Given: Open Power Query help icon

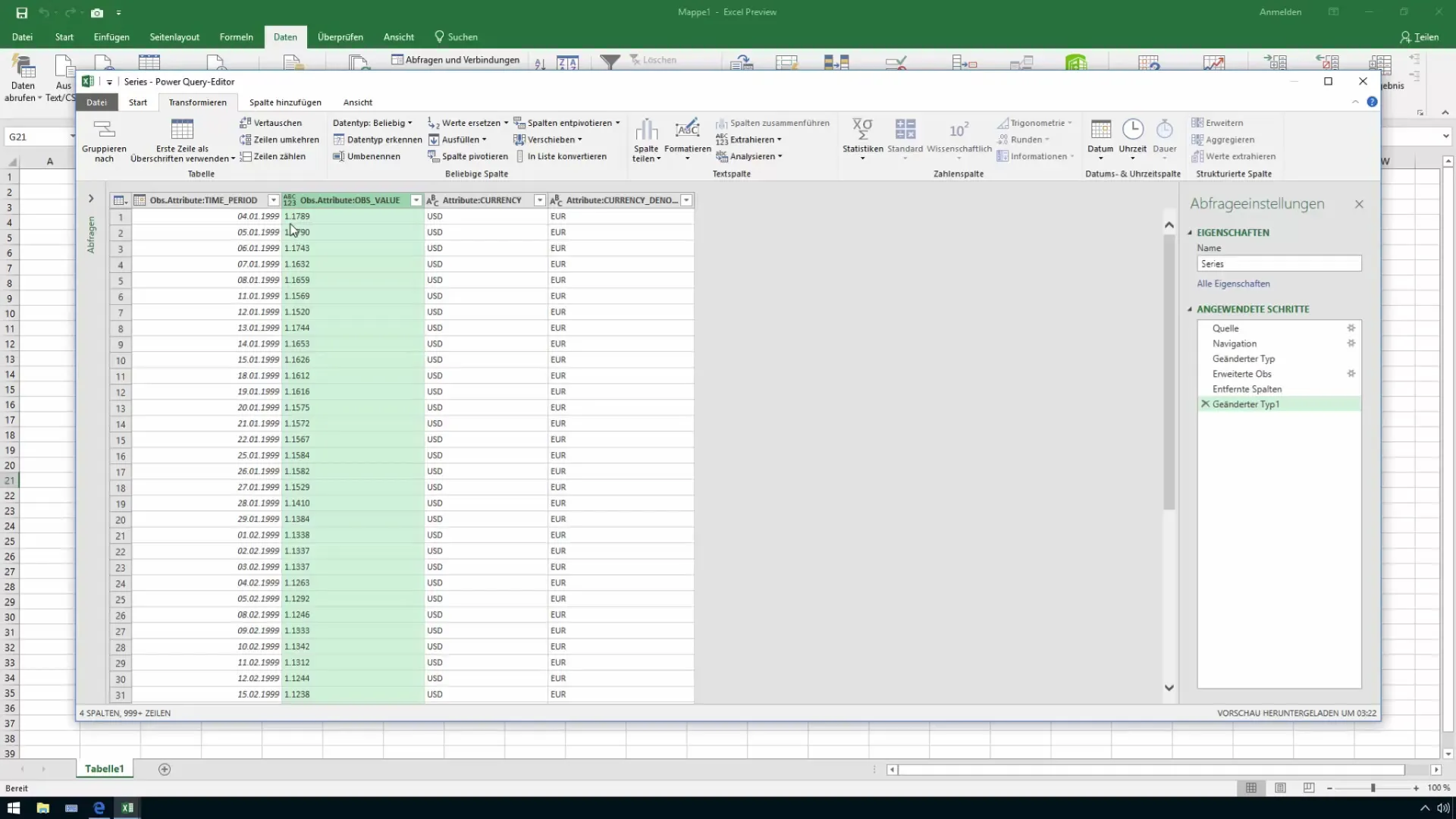Looking at the screenshot, I should [1372, 102].
